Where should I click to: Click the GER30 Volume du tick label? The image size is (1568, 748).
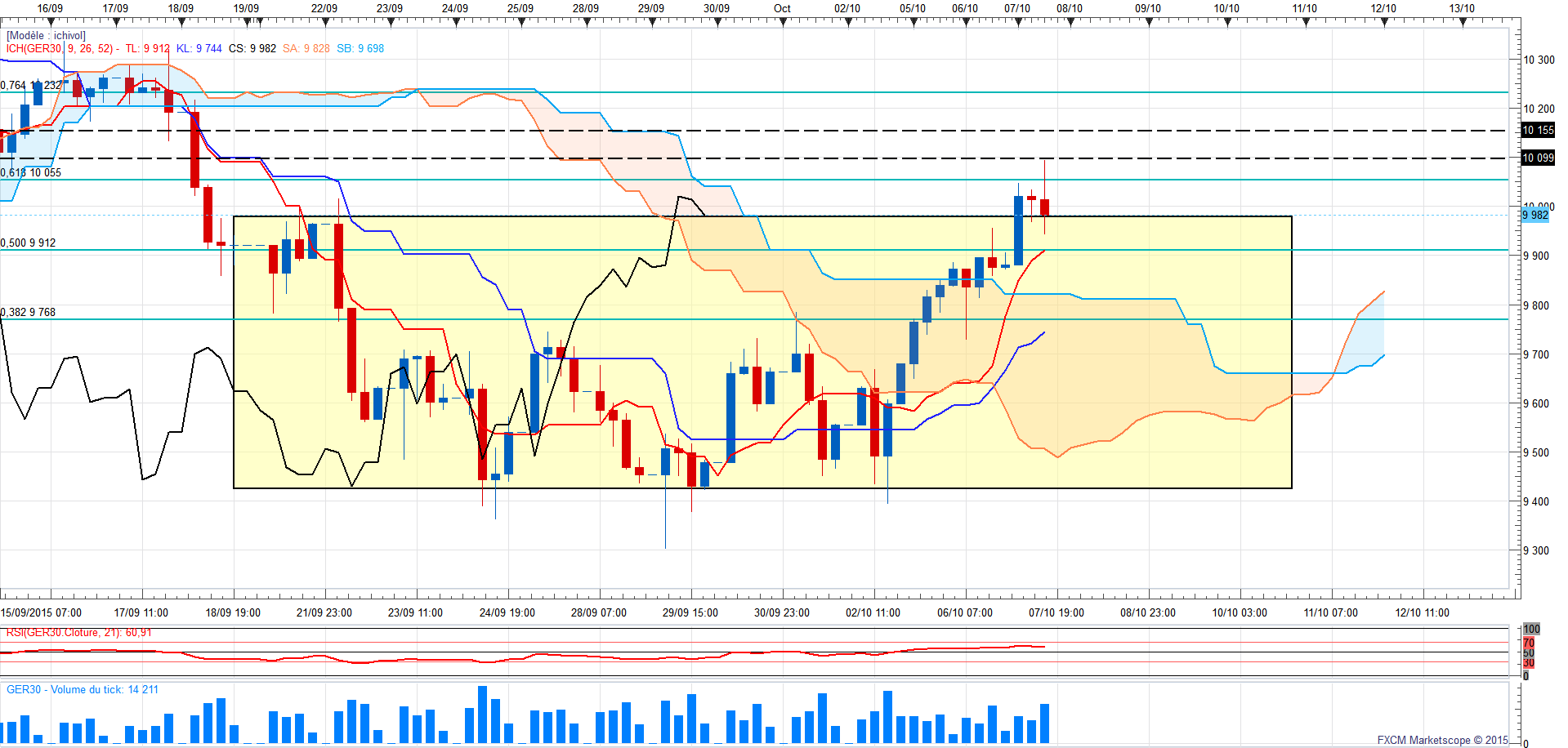pos(83,690)
